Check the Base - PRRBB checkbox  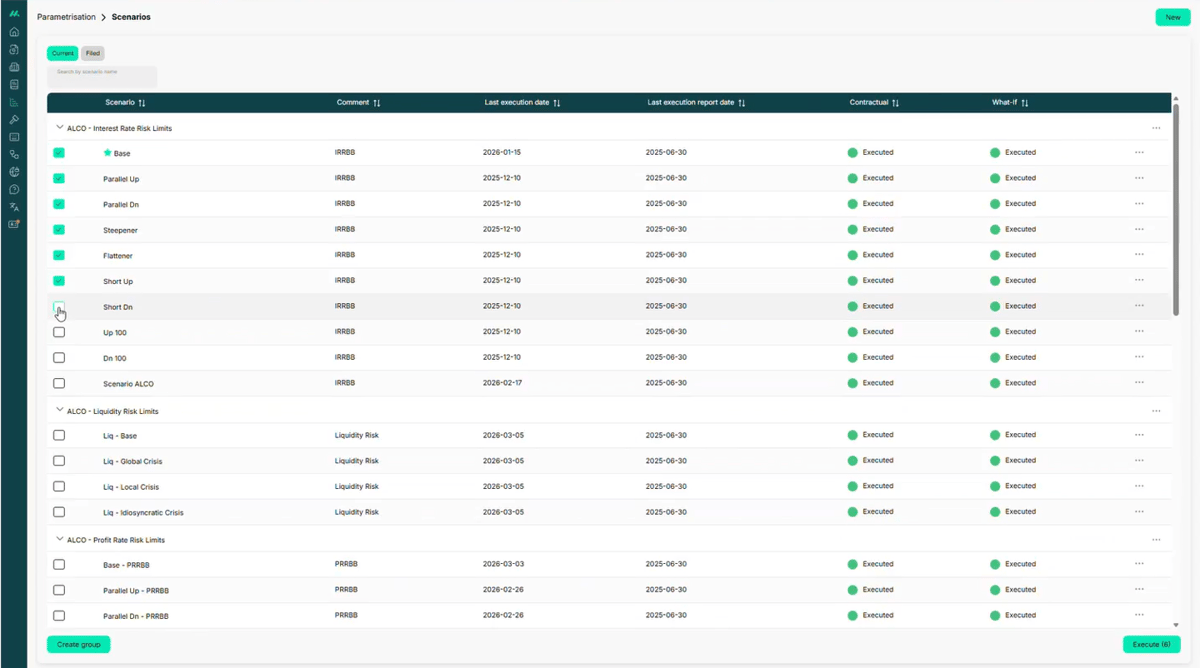(x=59, y=565)
